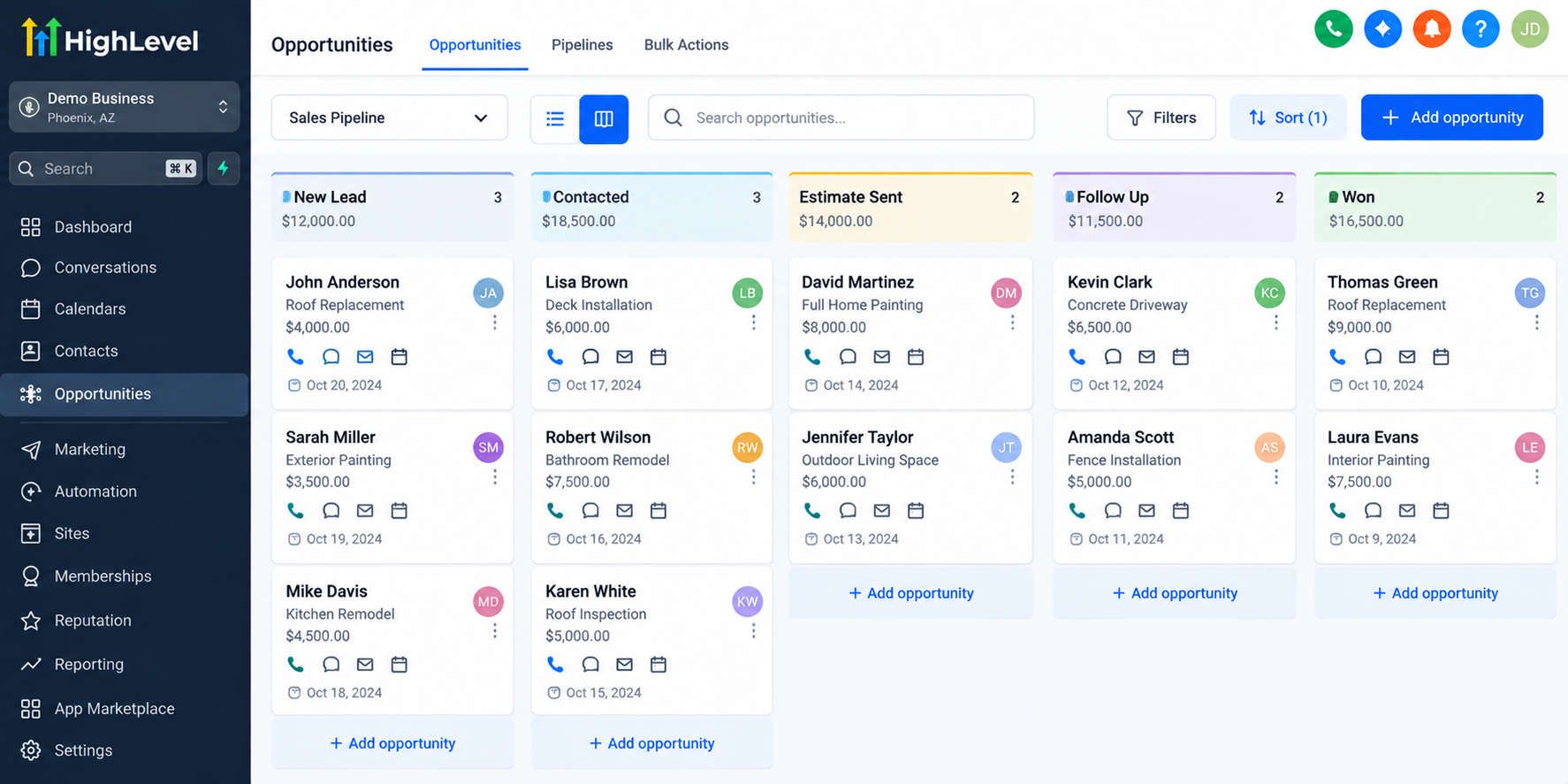This screenshot has height=784, width=1568.
Task: Open the blue AI sparkle assistant icon
Action: (1382, 29)
